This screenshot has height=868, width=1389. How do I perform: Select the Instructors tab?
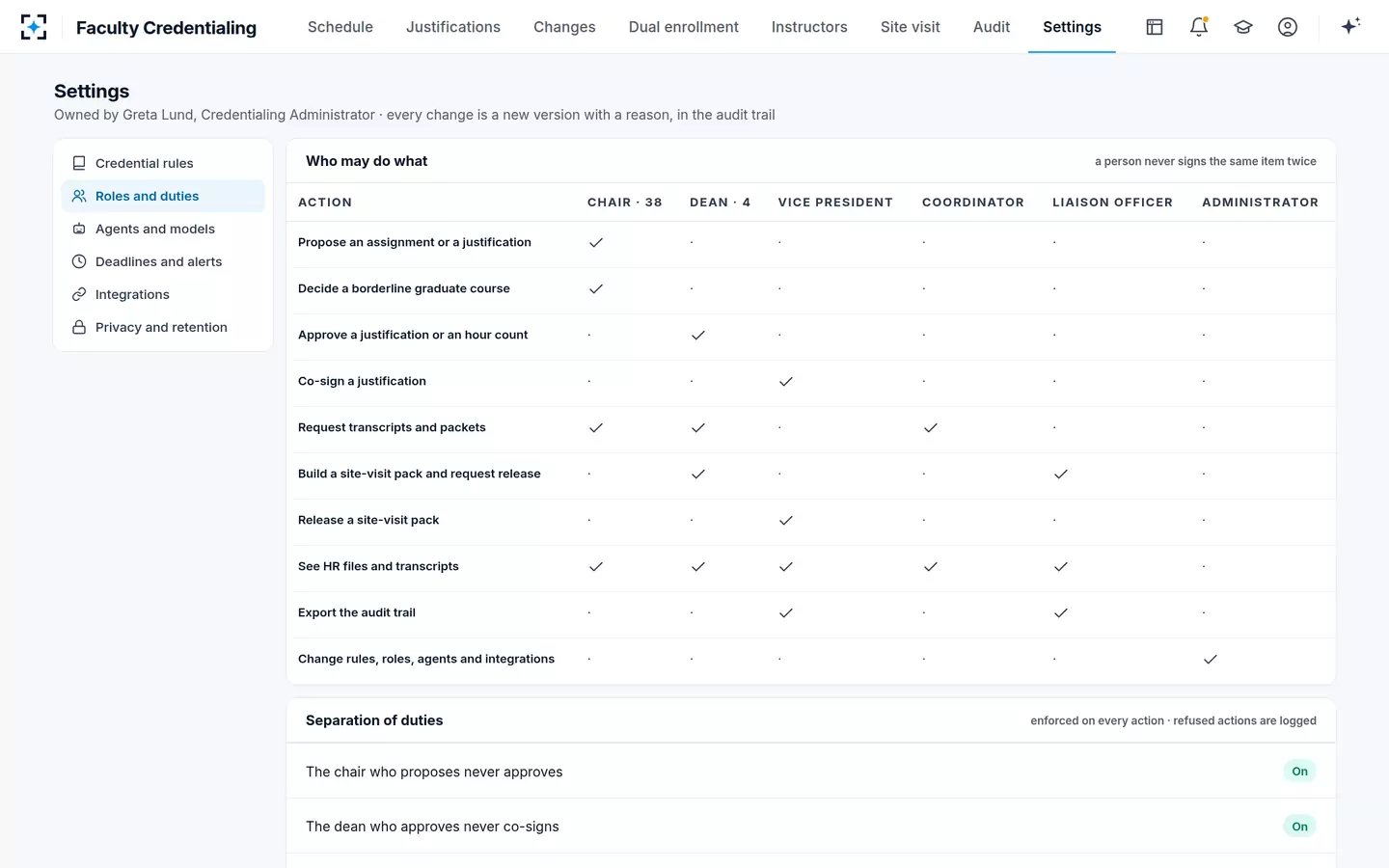[x=809, y=27]
